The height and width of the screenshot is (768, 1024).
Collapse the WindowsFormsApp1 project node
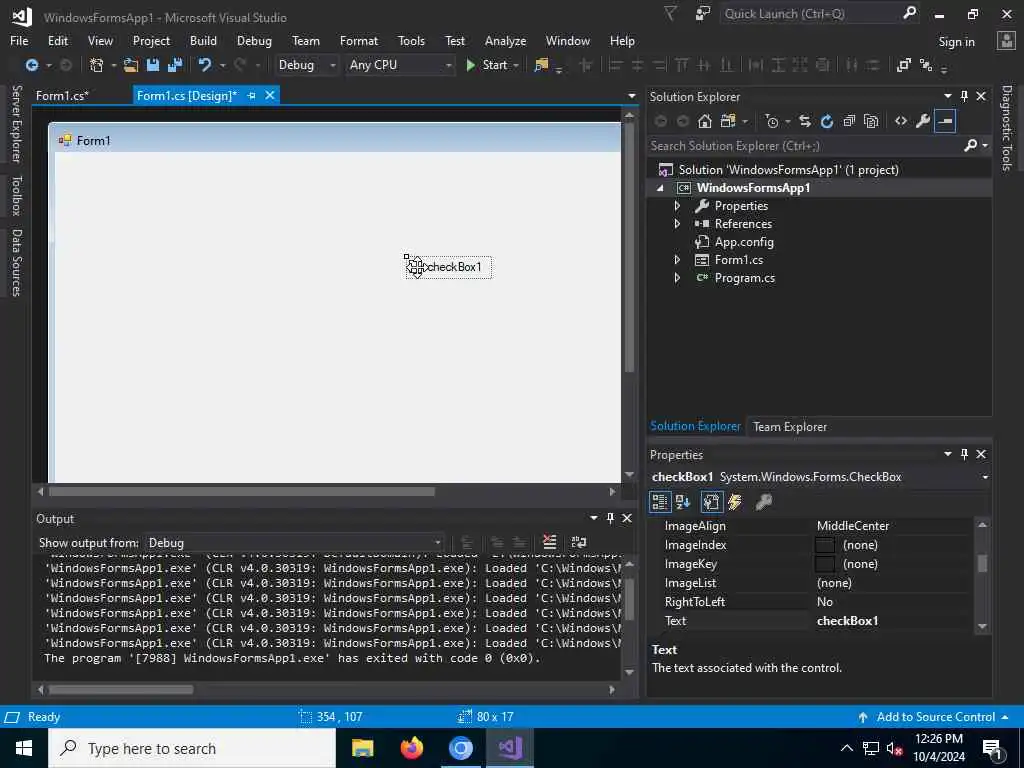pos(660,188)
